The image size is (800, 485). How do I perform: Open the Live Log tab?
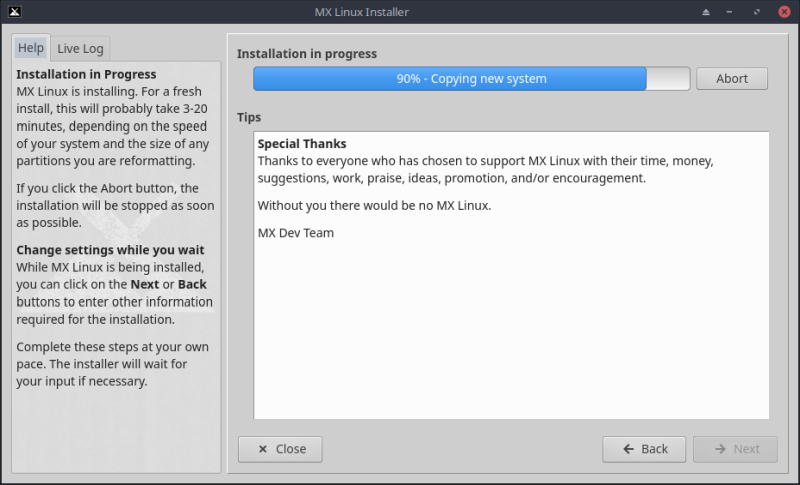(x=80, y=49)
